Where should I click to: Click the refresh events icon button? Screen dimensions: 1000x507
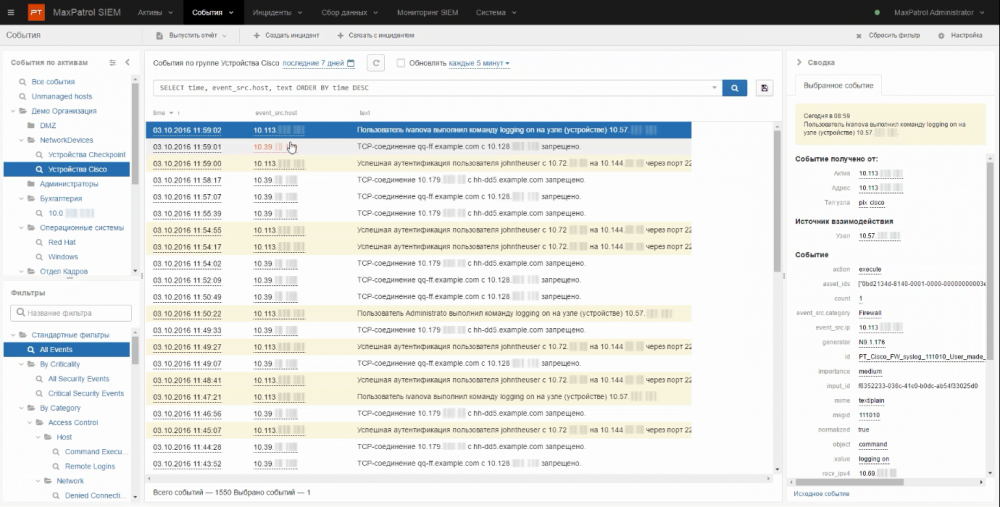(376, 63)
